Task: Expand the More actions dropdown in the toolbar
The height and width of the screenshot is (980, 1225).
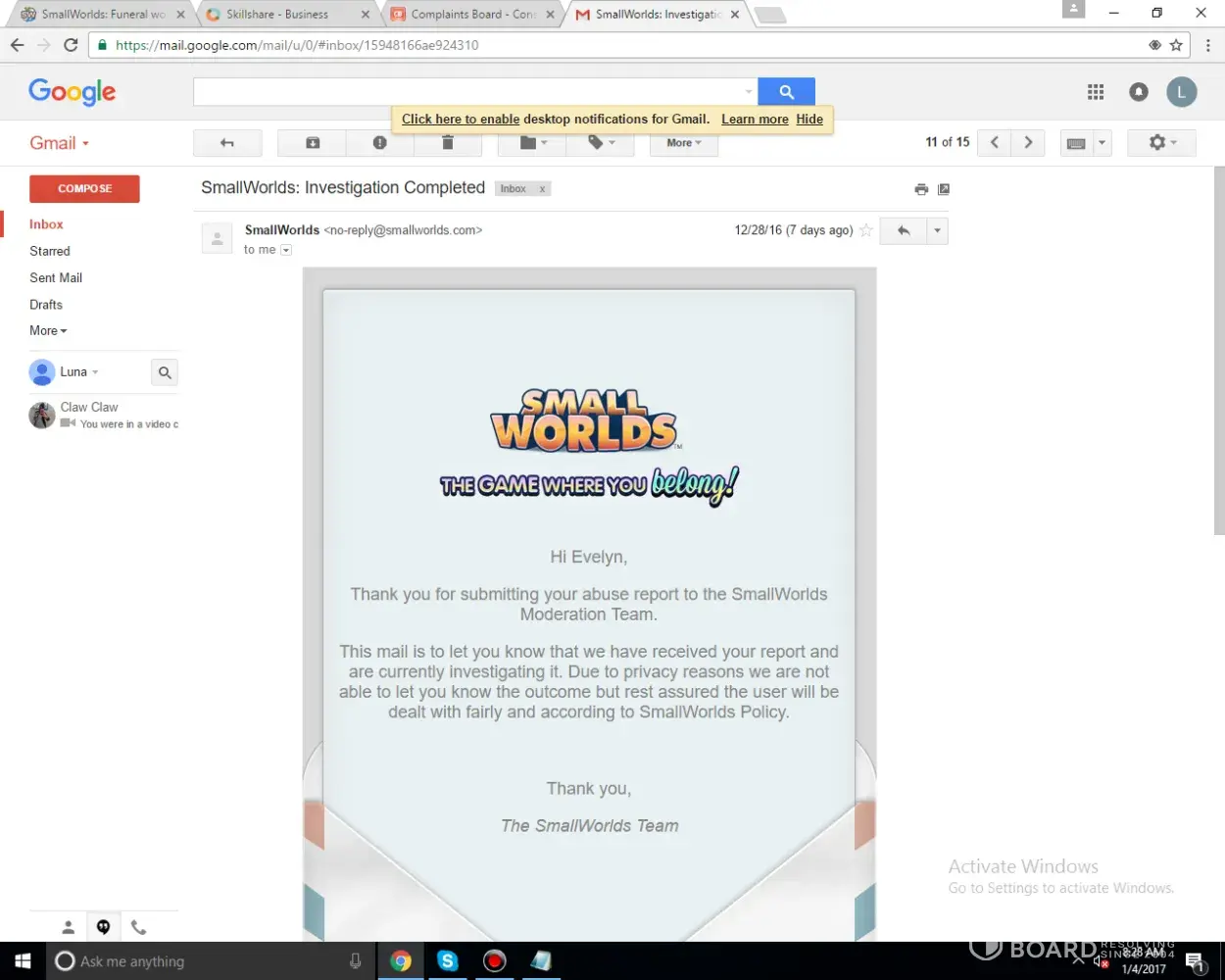Action: pyautogui.click(x=683, y=143)
